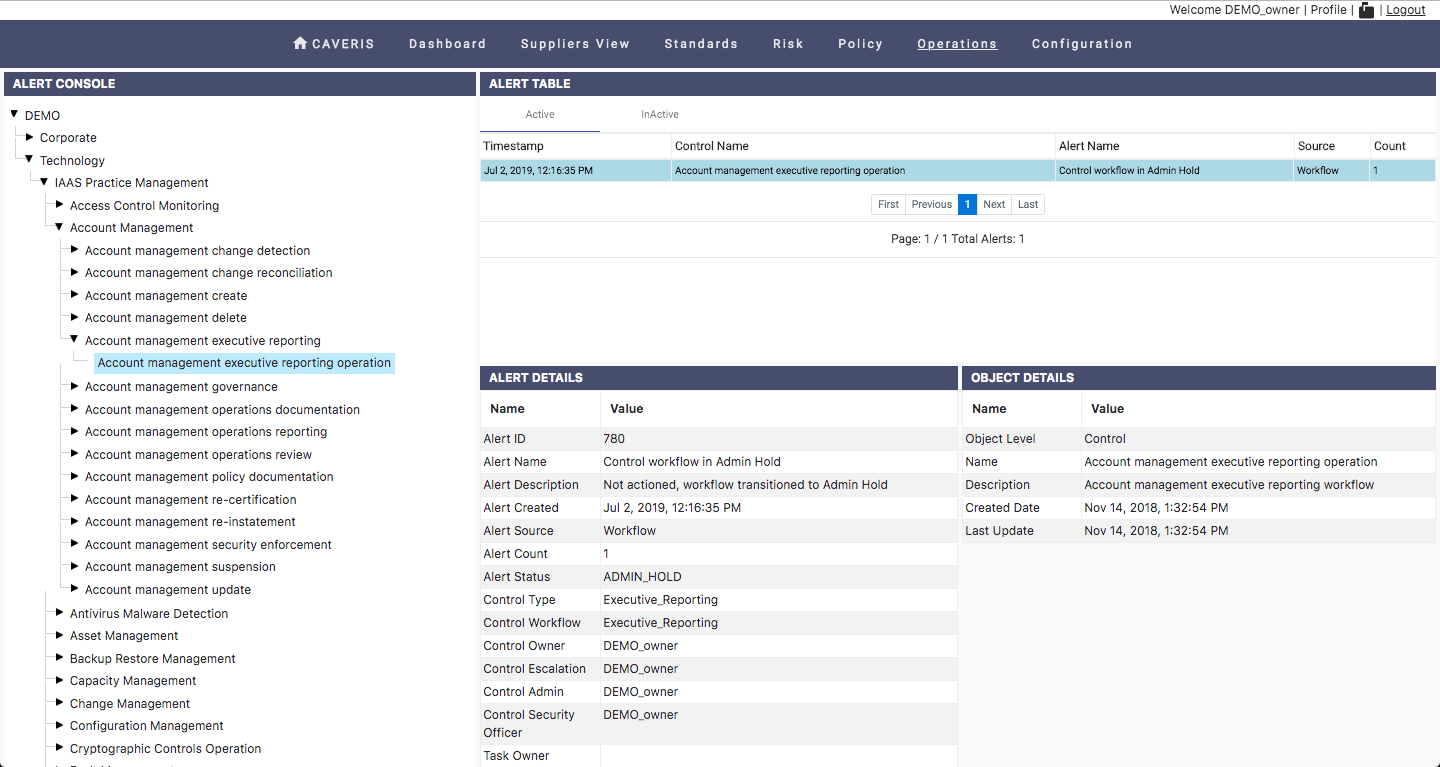
Task: Click the Object Level value Control
Action: coord(1105,439)
